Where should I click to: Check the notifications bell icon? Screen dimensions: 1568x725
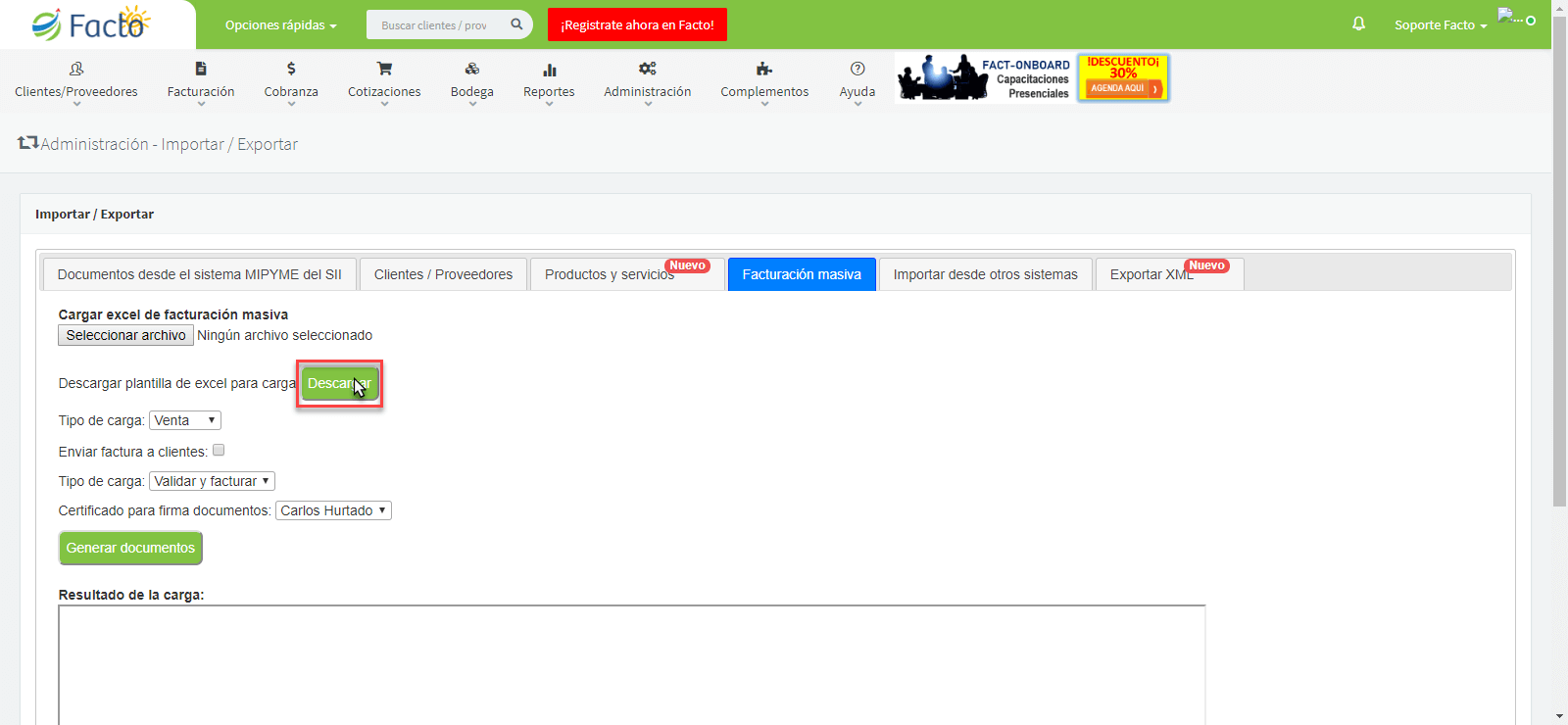coord(1358,24)
